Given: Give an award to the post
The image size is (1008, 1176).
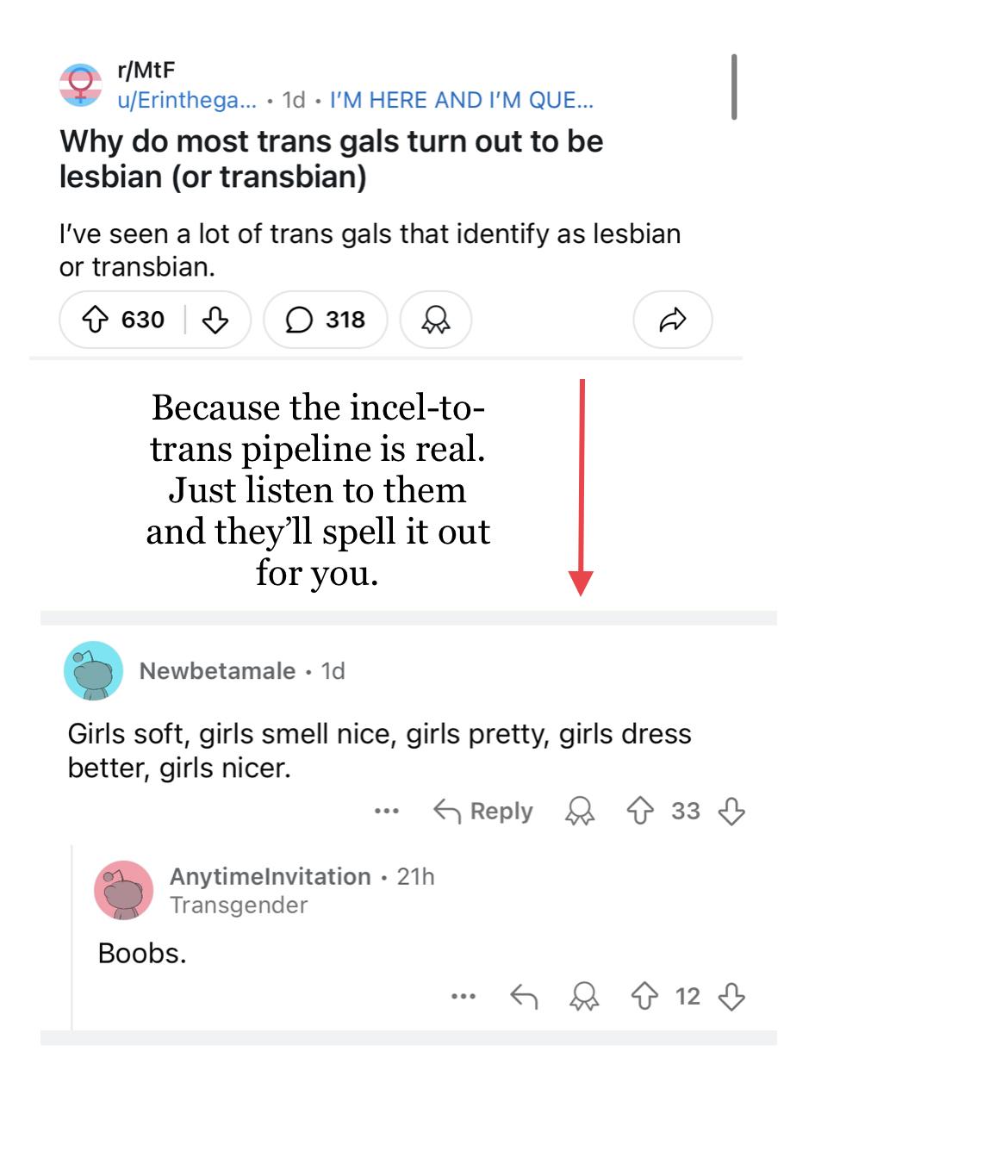Looking at the screenshot, I should pyautogui.click(x=436, y=320).
